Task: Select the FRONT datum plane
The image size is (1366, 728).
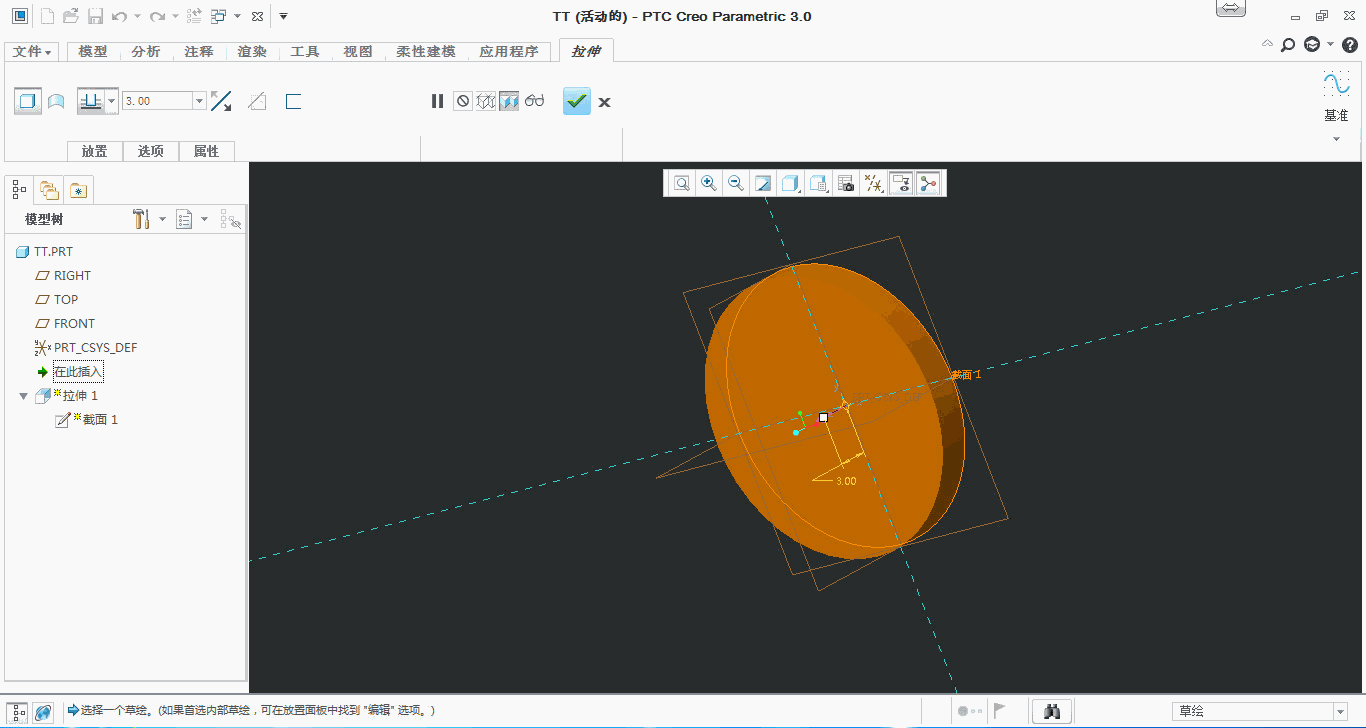Action: point(74,324)
